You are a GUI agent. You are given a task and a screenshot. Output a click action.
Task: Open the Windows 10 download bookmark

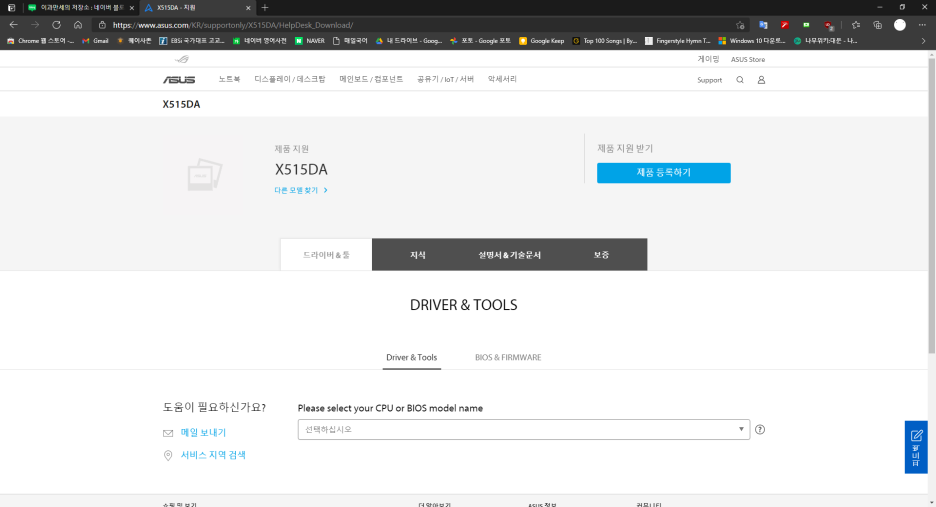[752, 41]
